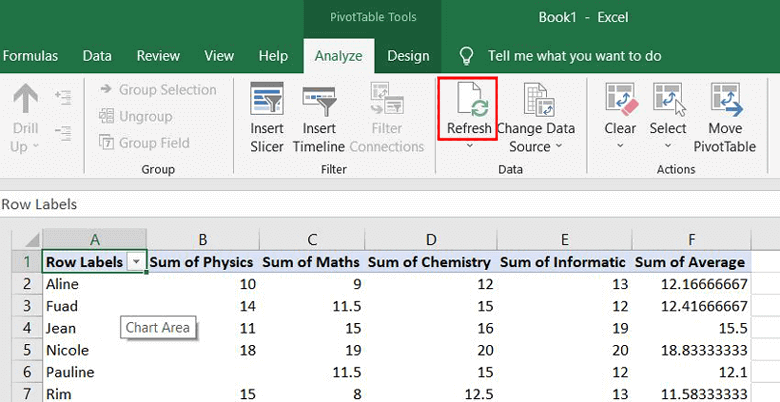Insert a Slicer for the pivot table
This screenshot has width=780, height=402.
(267, 101)
